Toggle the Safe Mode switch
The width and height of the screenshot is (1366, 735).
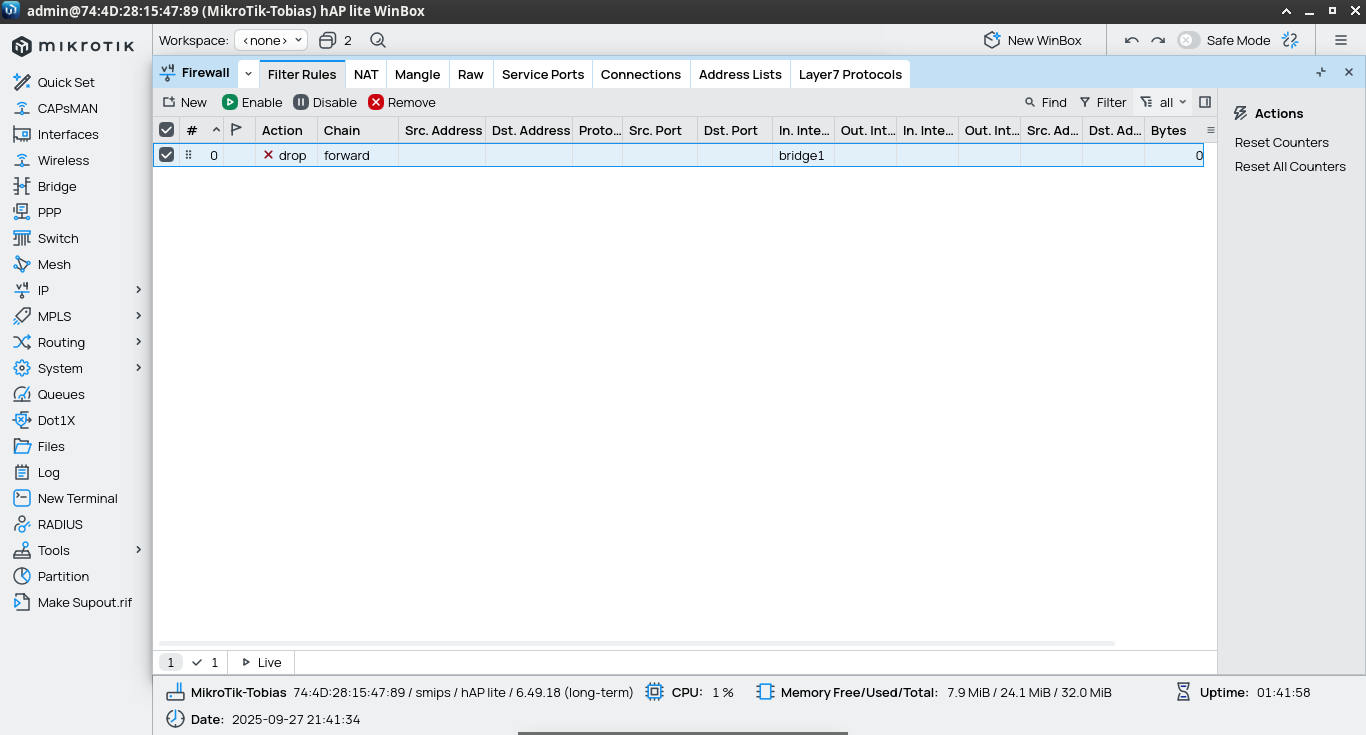[x=1188, y=41]
